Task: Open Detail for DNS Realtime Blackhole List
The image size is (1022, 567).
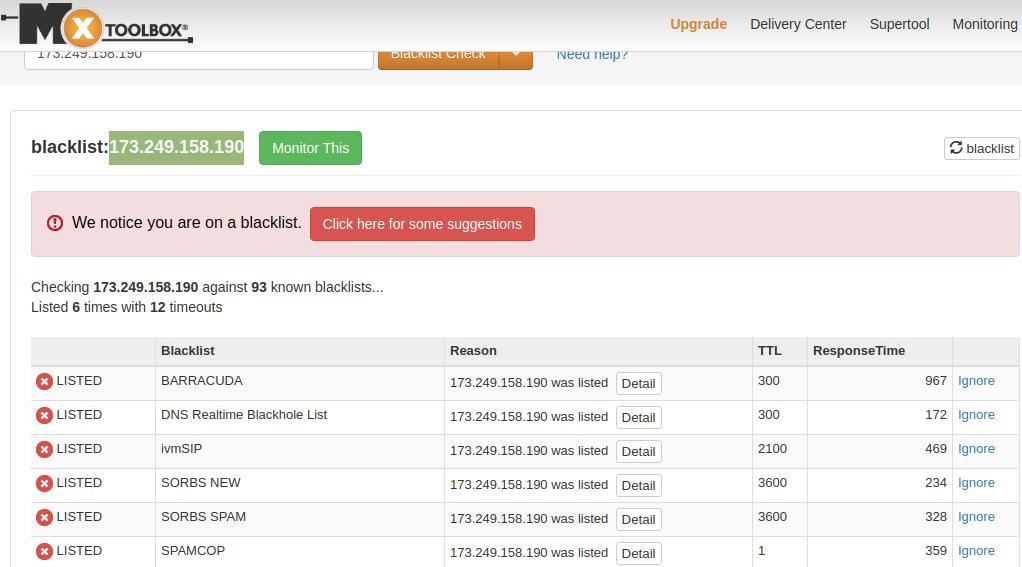Action: coord(639,418)
